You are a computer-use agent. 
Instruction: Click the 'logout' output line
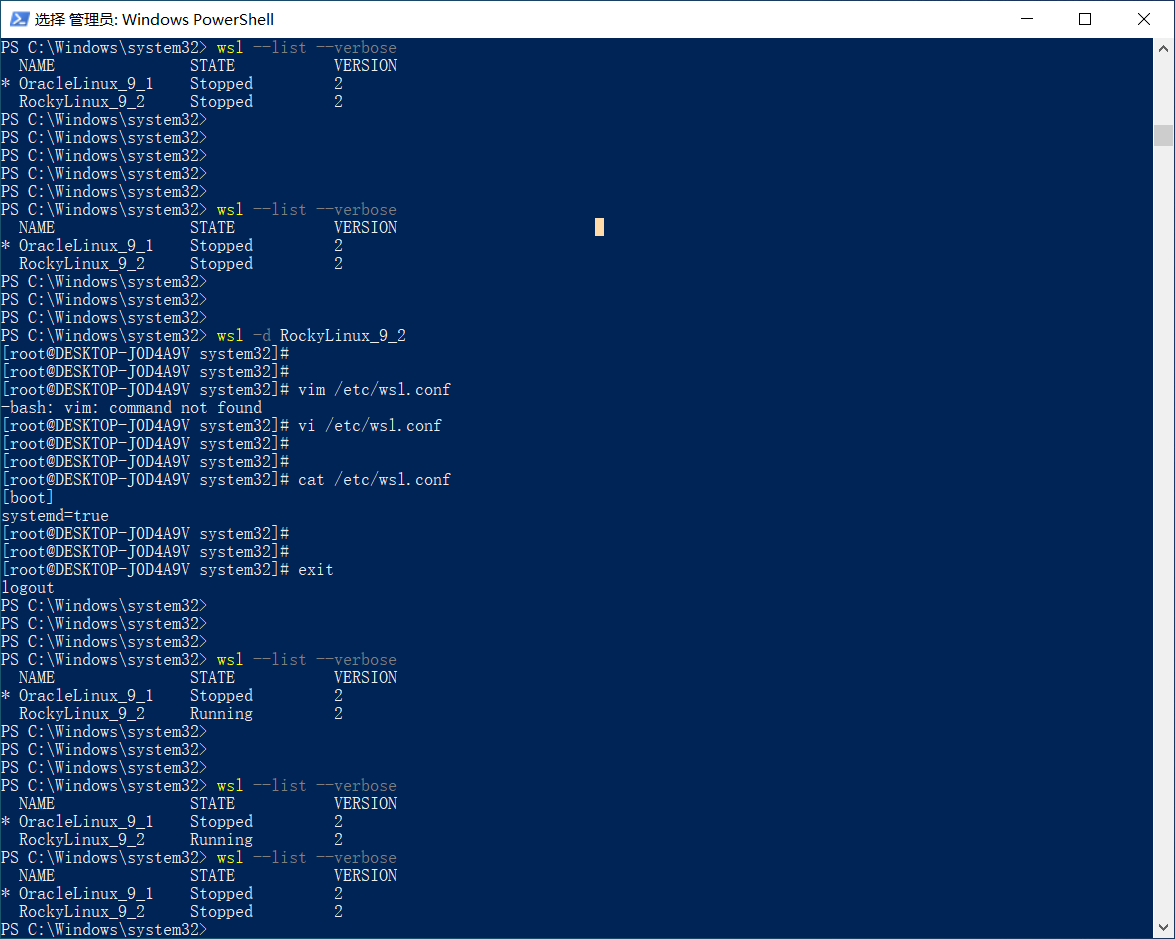[x=28, y=588]
